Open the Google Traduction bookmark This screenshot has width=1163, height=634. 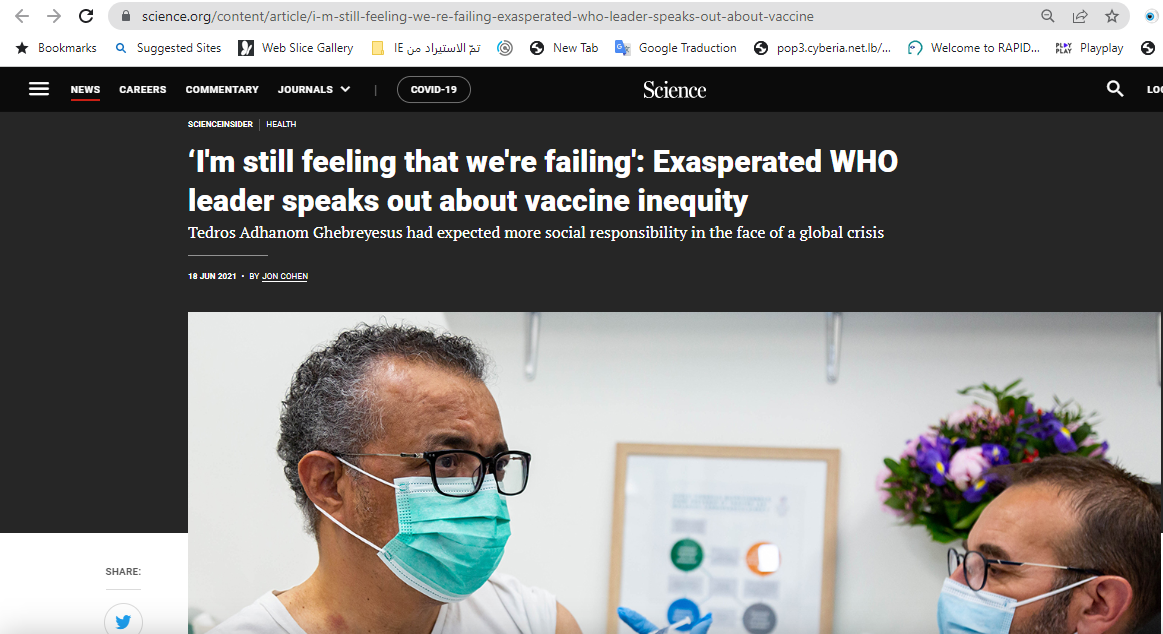[676, 47]
